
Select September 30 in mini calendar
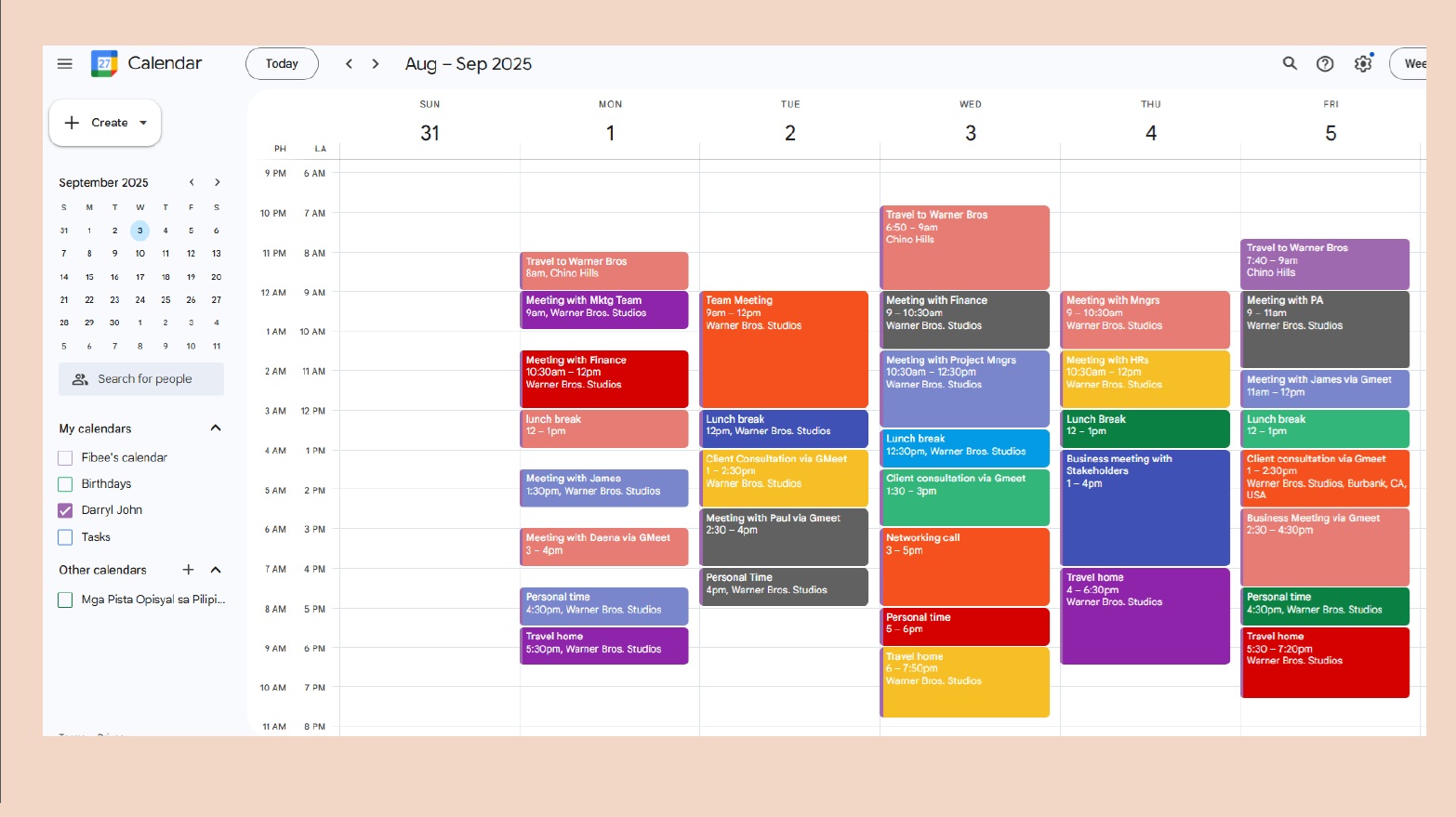114,323
